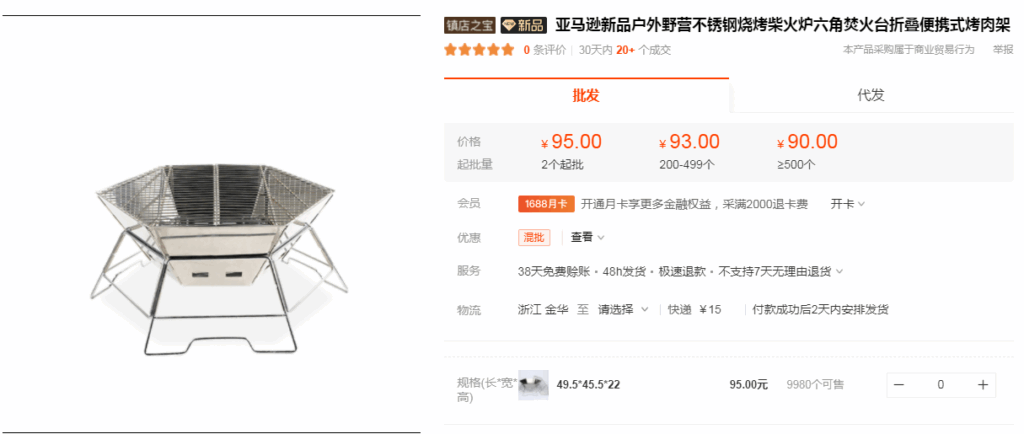This screenshot has width=1024, height=434.
Task: Switch to the 批发 tab
Action: 586,95
